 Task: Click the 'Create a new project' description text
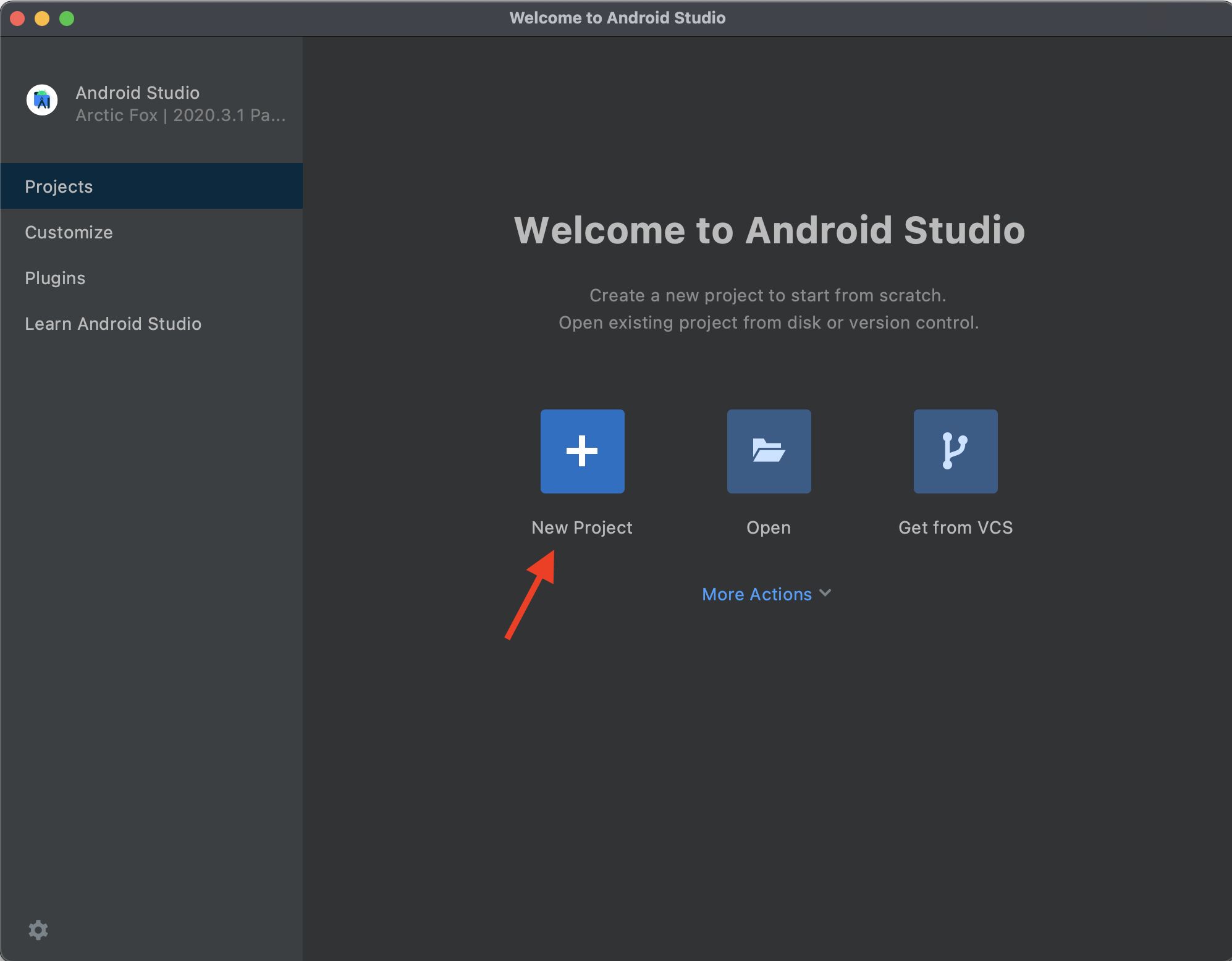click(768, 295)
